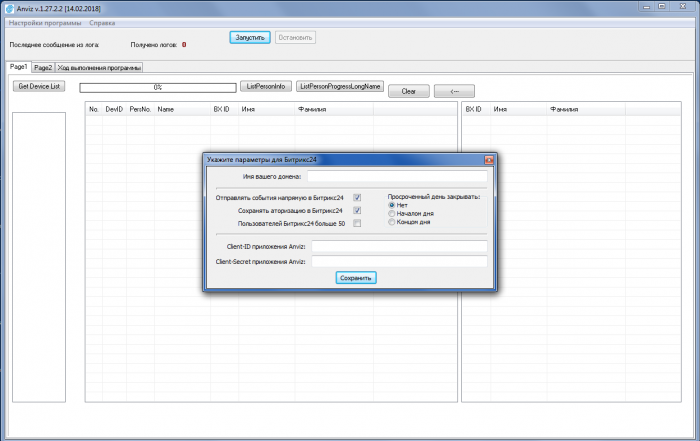Maximize the Anviz main window
Image resolution: width=700 pixels, height=441 pixels.
tap(662, 7)
